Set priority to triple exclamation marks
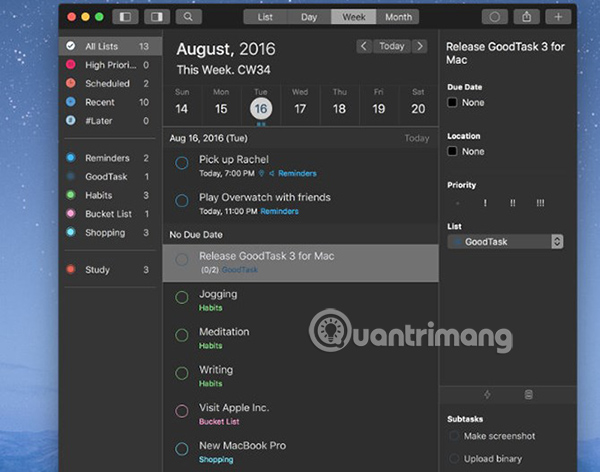The width and height of the screenshot is (600, 472). point(540,204)
